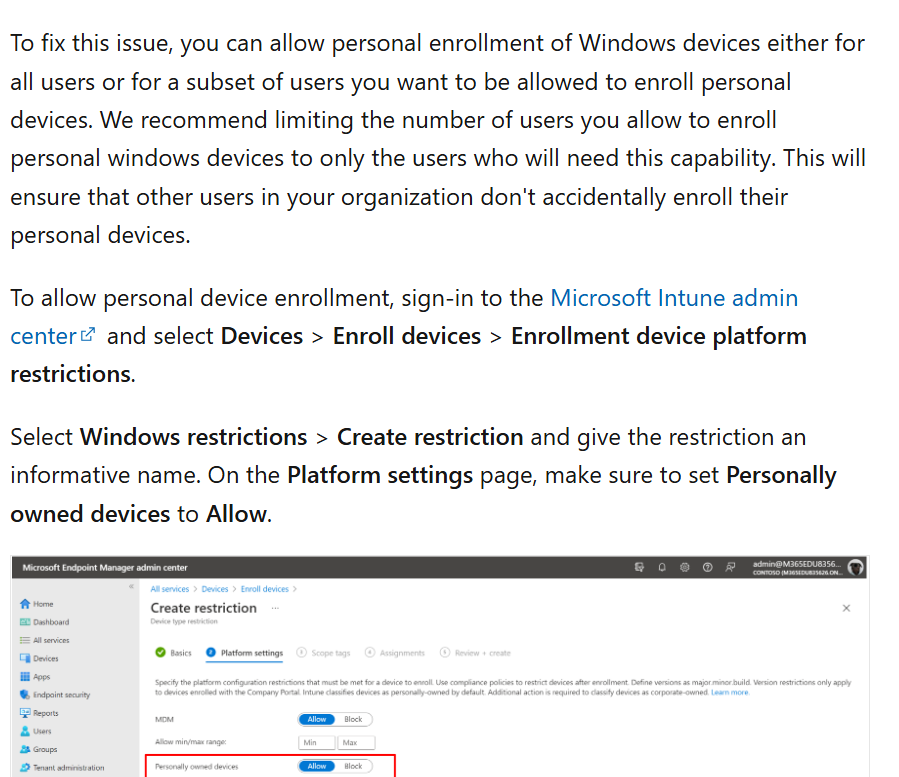Open Dashboard in the admin center sidebar
The width and height of the screenshot is (899, 777).
point(45,622)
